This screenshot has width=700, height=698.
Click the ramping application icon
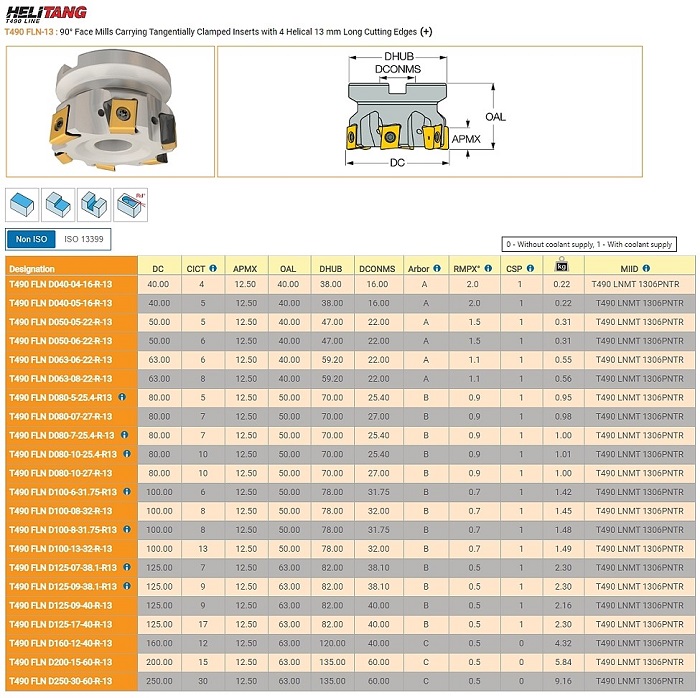point(130,205)
